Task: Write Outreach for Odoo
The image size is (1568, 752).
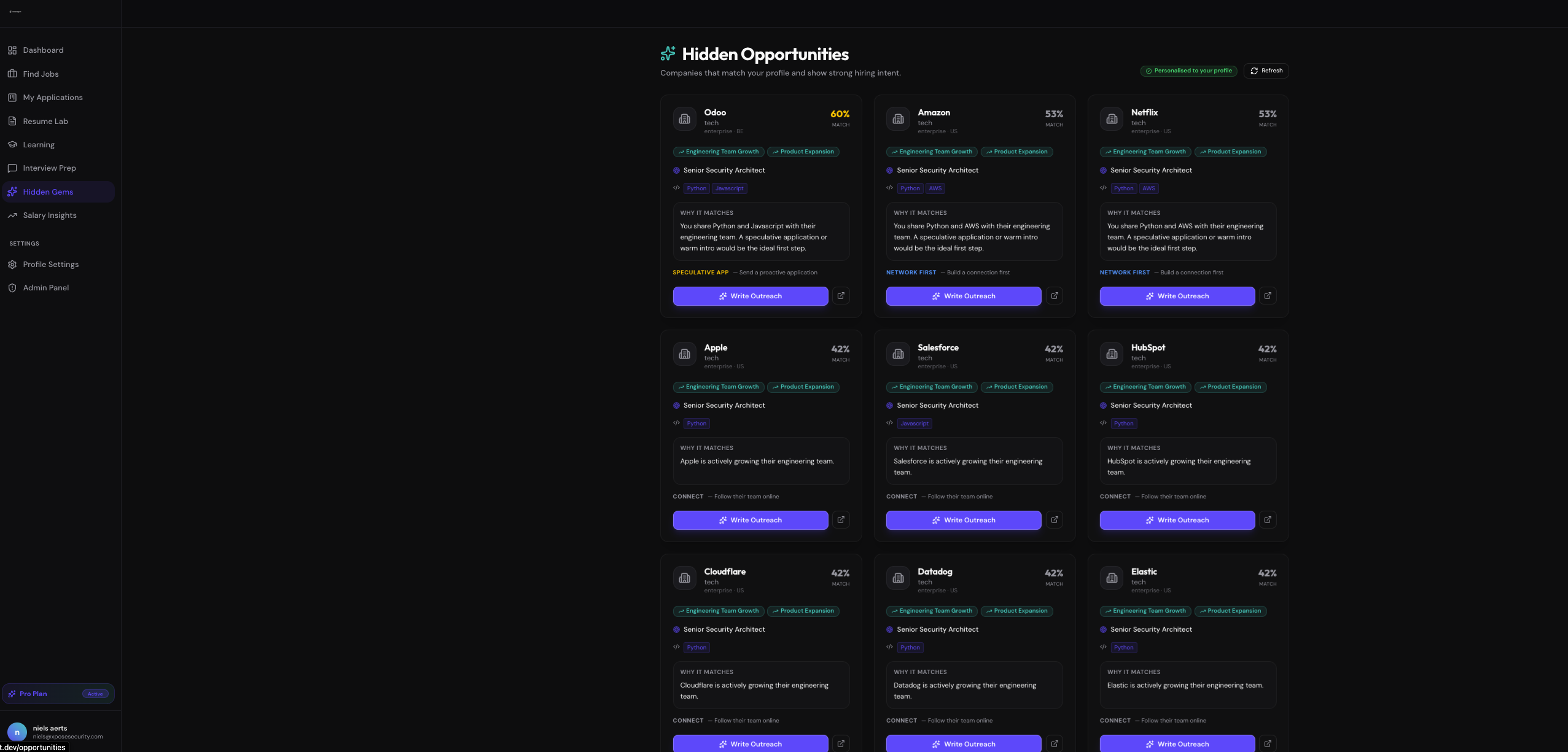Action: [x=750, y=296]
